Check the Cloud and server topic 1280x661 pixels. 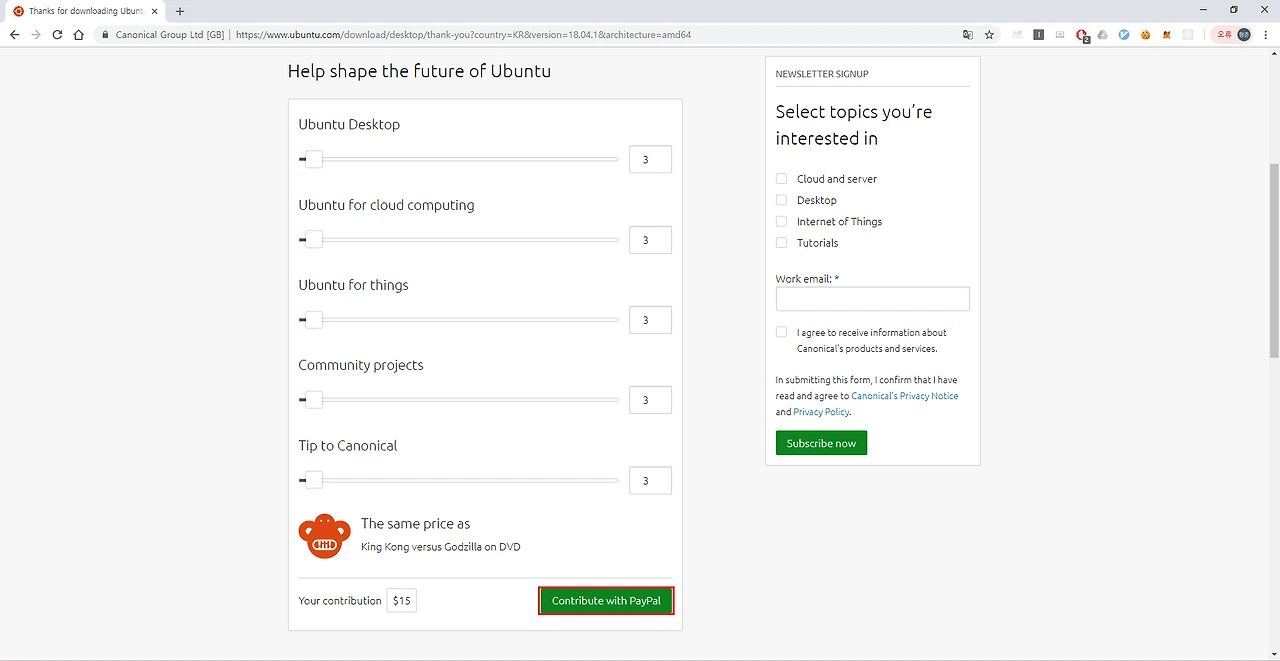coord(782,179)
